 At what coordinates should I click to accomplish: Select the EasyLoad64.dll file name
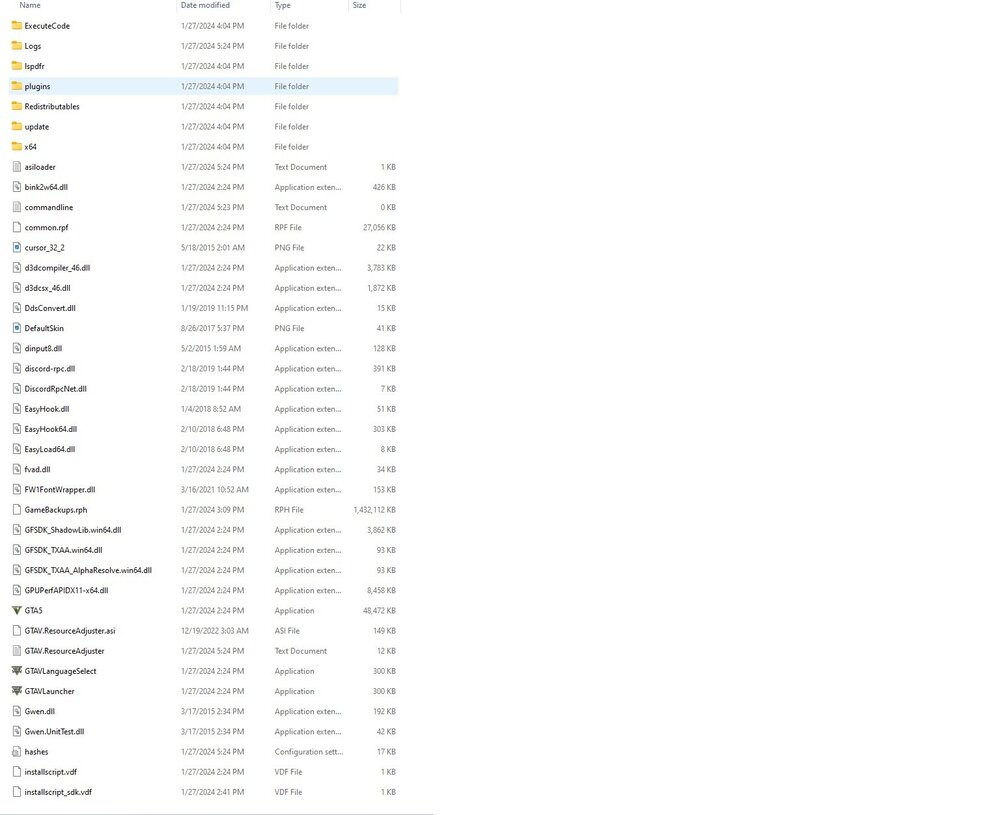[x=50, y=450]
